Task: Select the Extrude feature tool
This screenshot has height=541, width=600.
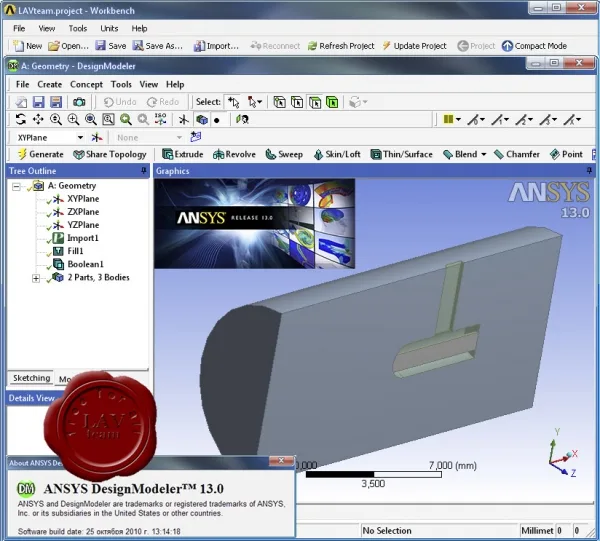Action: 183,154
